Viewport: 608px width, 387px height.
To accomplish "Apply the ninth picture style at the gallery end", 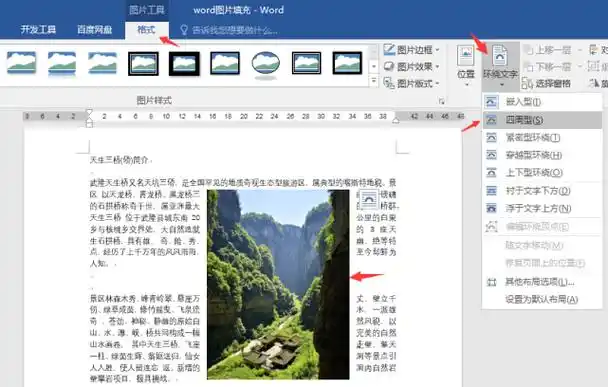I will (347, 63).
